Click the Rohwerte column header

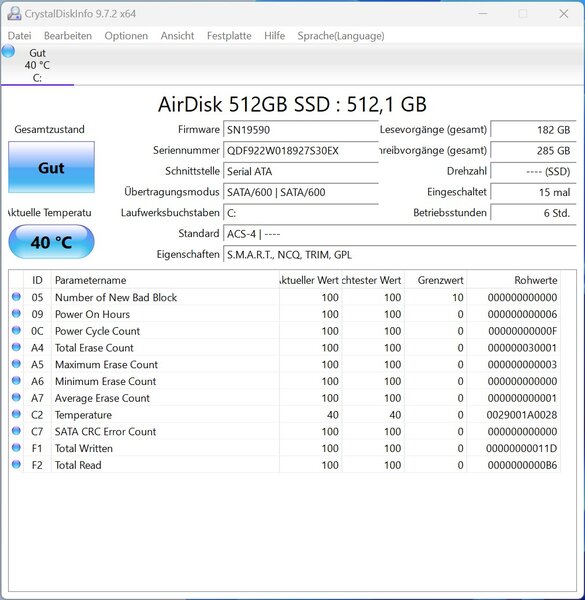tap(513, 280)
